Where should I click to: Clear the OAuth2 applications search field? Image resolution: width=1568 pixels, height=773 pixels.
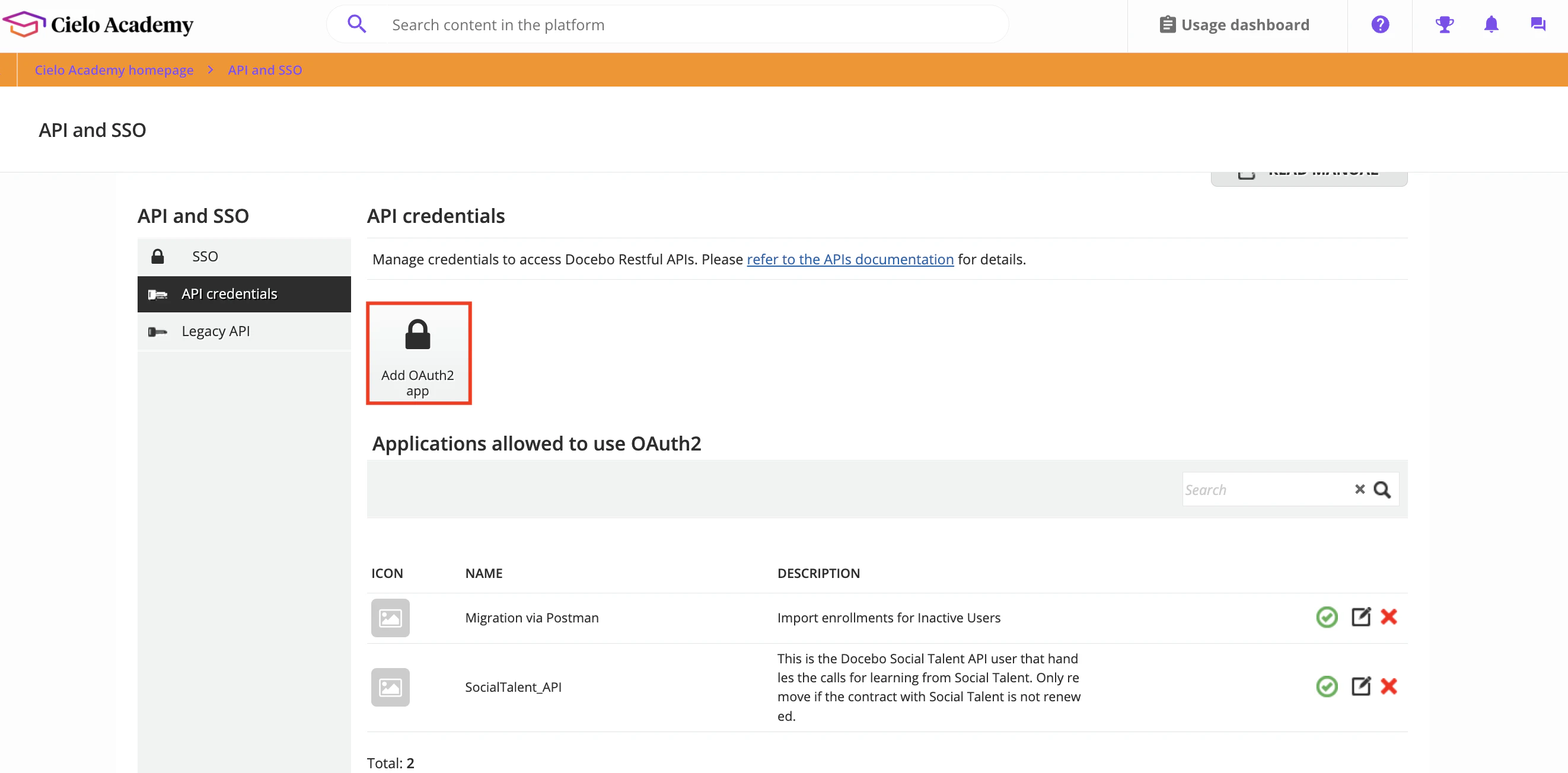[1359, 488]
